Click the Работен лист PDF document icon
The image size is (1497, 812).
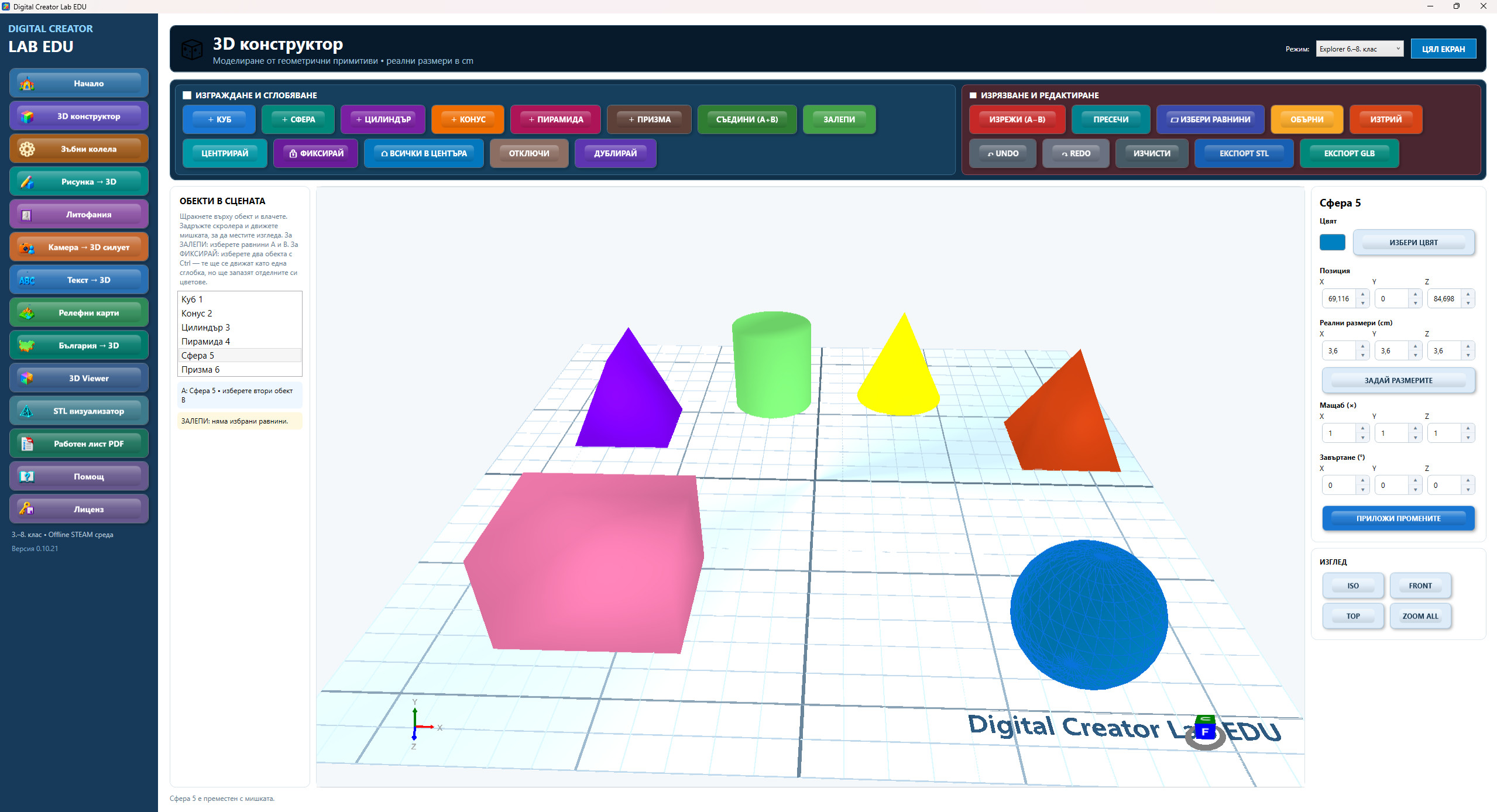(x=27, y=444)
